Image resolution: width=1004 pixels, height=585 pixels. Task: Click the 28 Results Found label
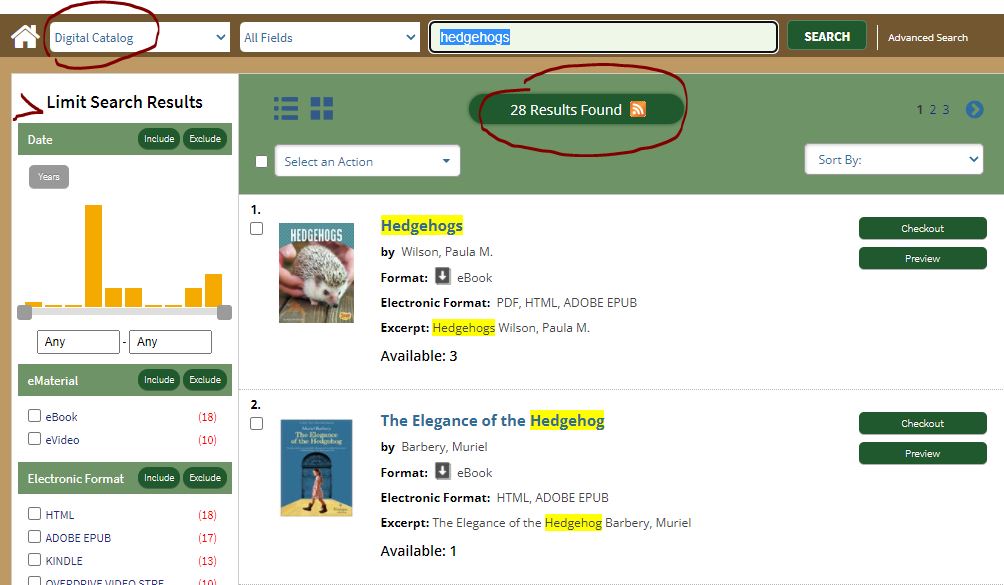pyautogui.click(x=566, y=110)
